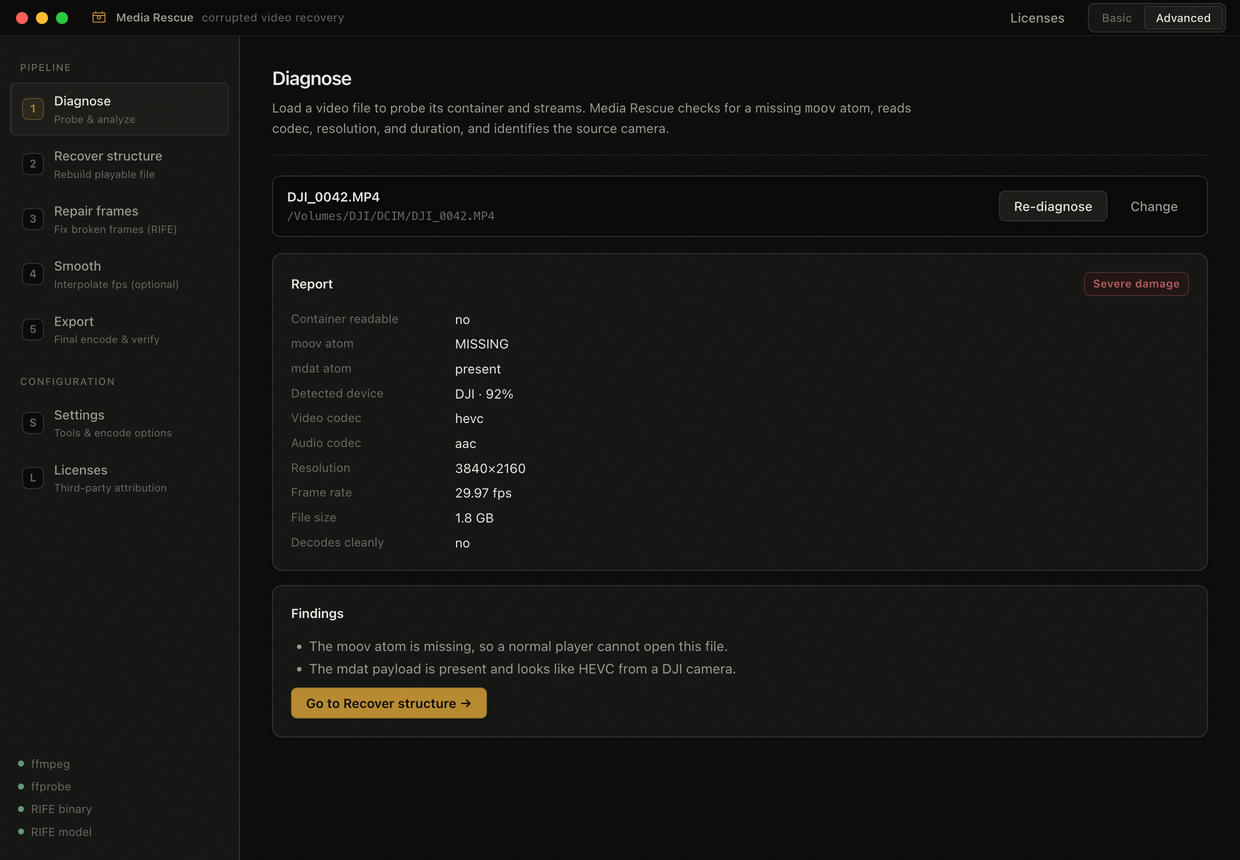
Task: Click the ffprobe green status dot
Action: [21, 787]
